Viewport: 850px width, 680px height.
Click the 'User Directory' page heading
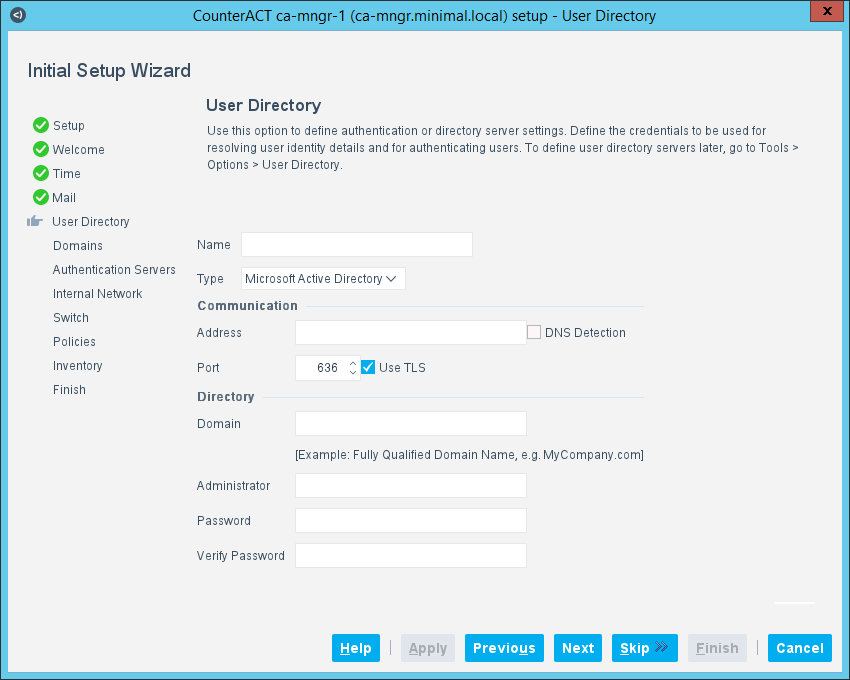[x=263, y=105]
